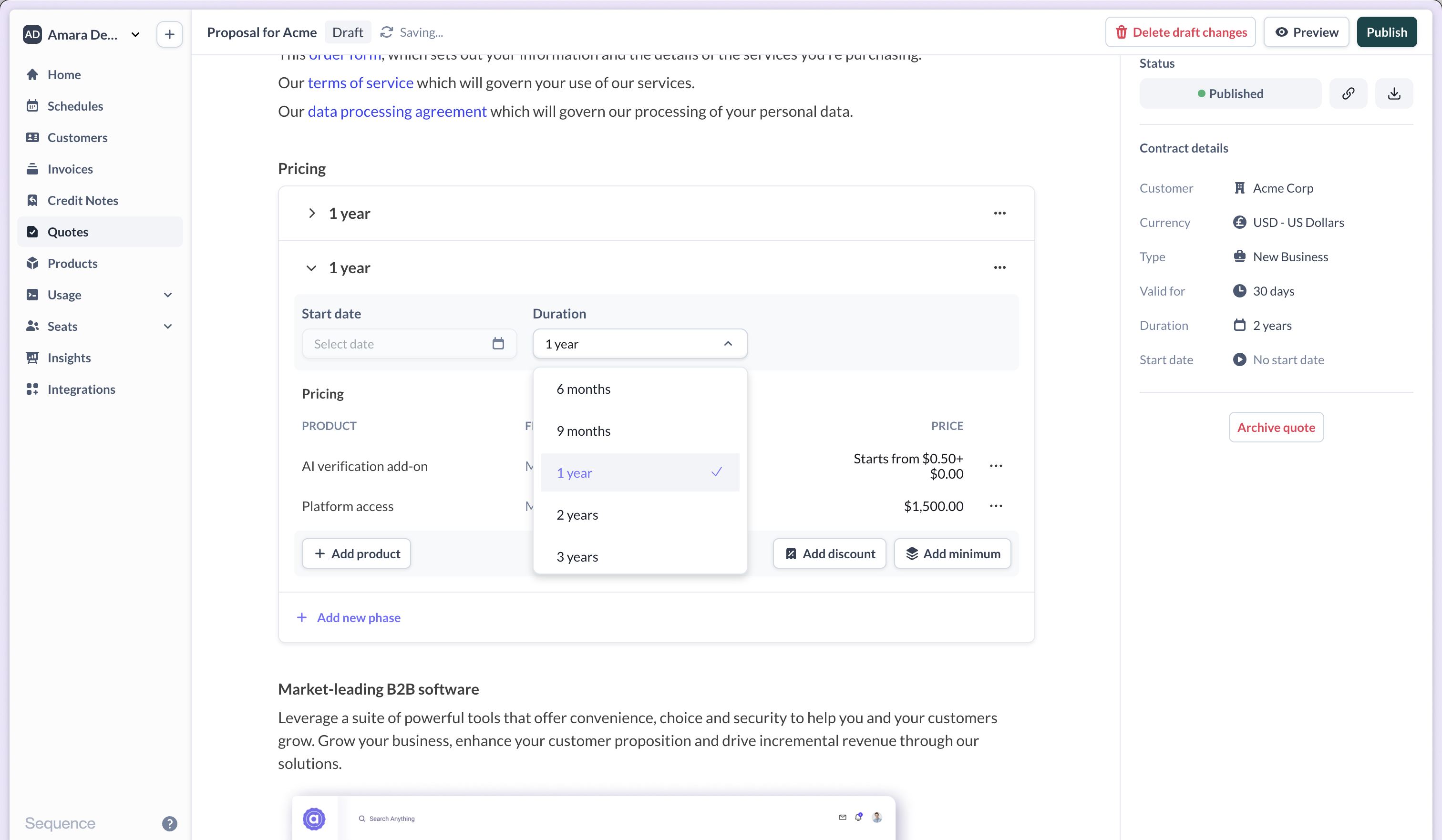
Task: Click the Customers sidebar icon
Action: tap(32, 137)
